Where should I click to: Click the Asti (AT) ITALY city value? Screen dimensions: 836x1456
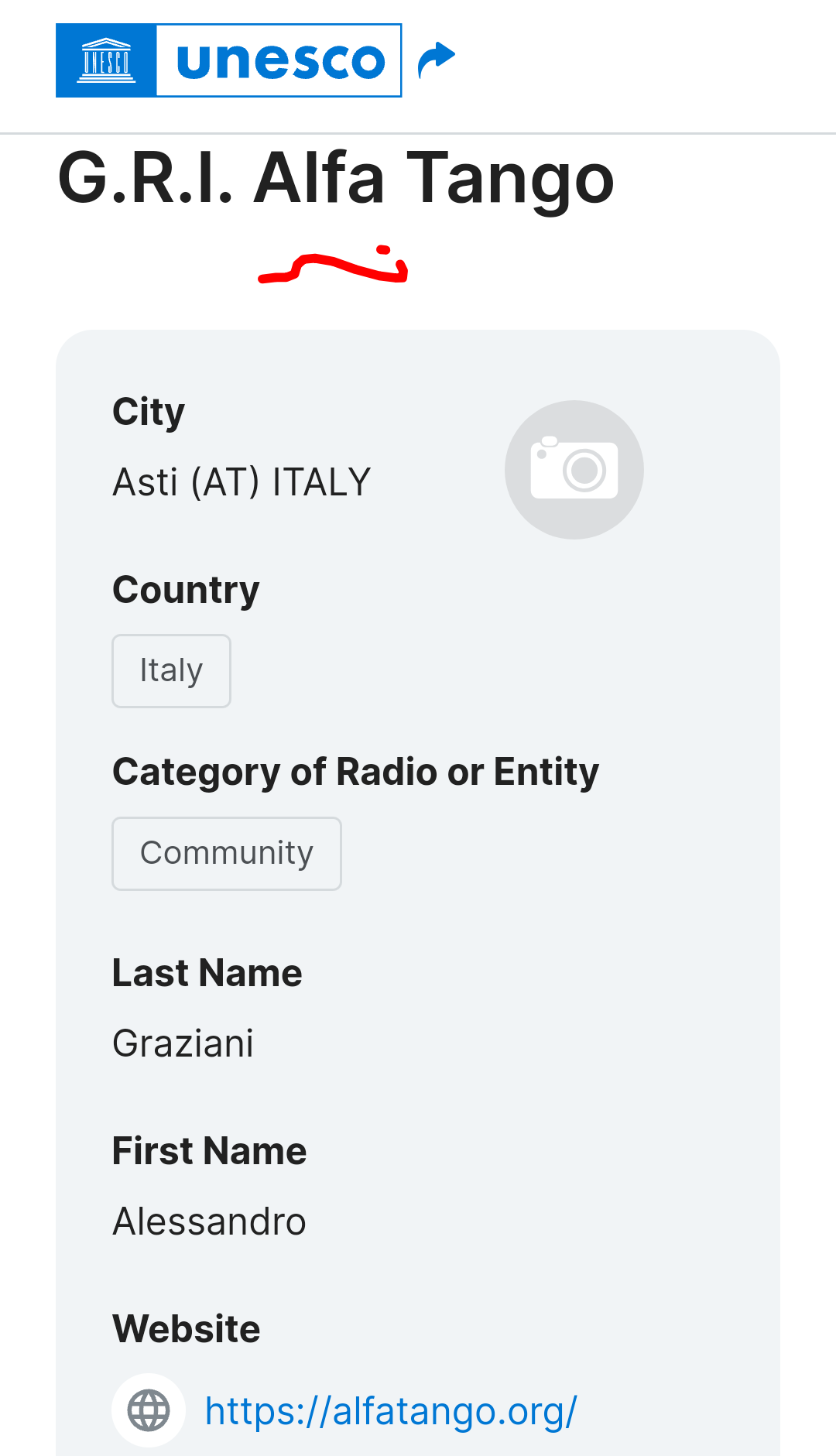point(242,482)
